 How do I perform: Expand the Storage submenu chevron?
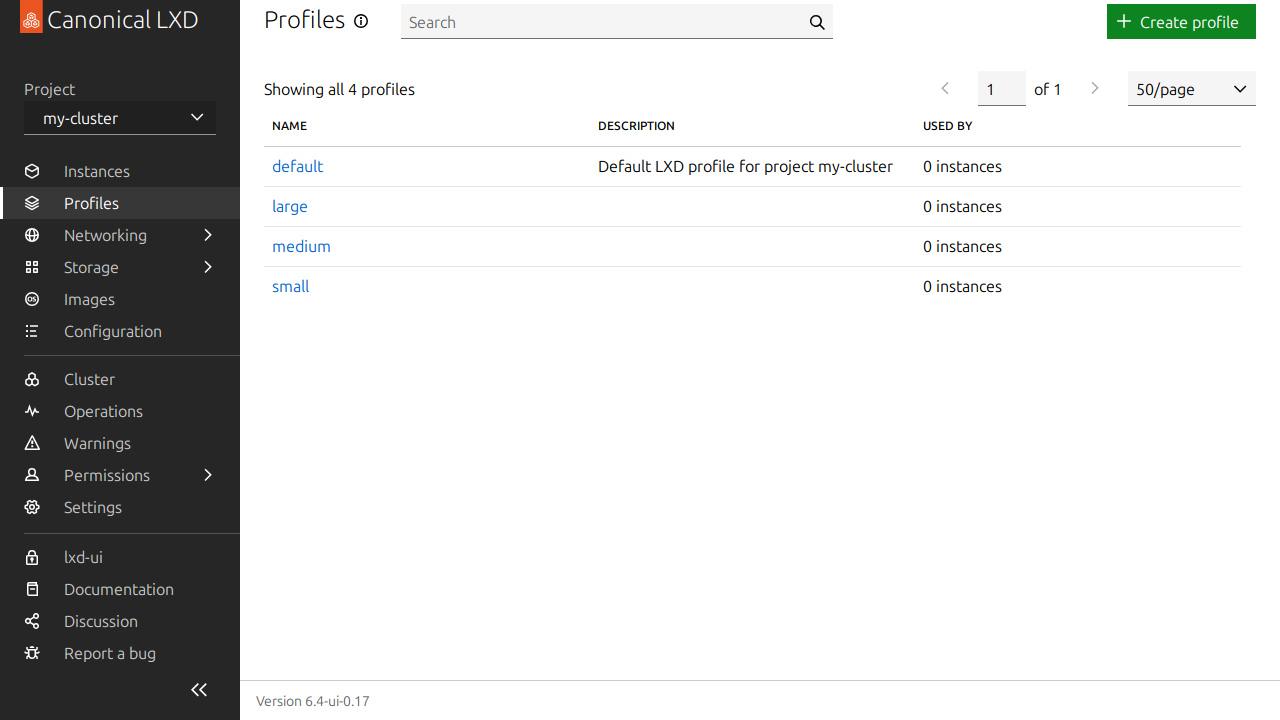tap(208, 267)
